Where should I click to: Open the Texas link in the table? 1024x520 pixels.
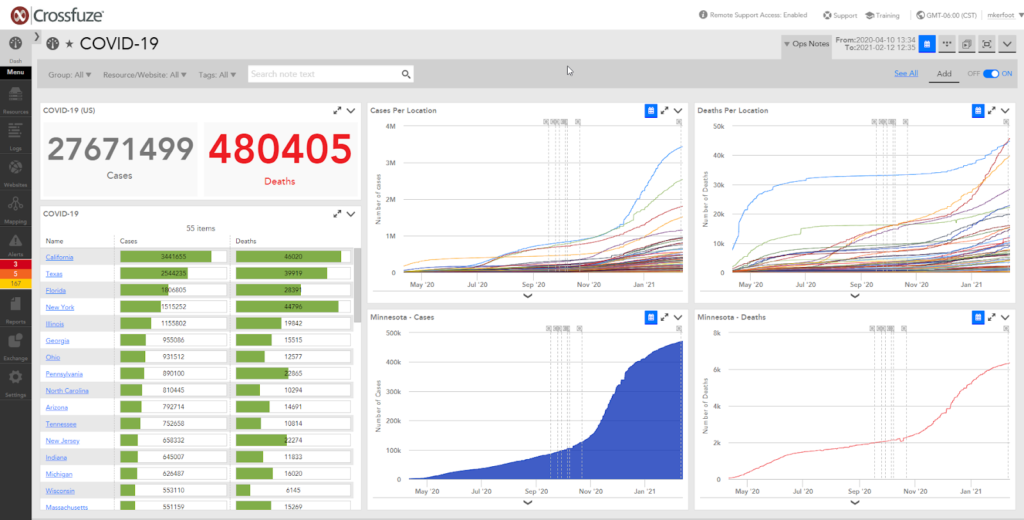tap(54, 274)
